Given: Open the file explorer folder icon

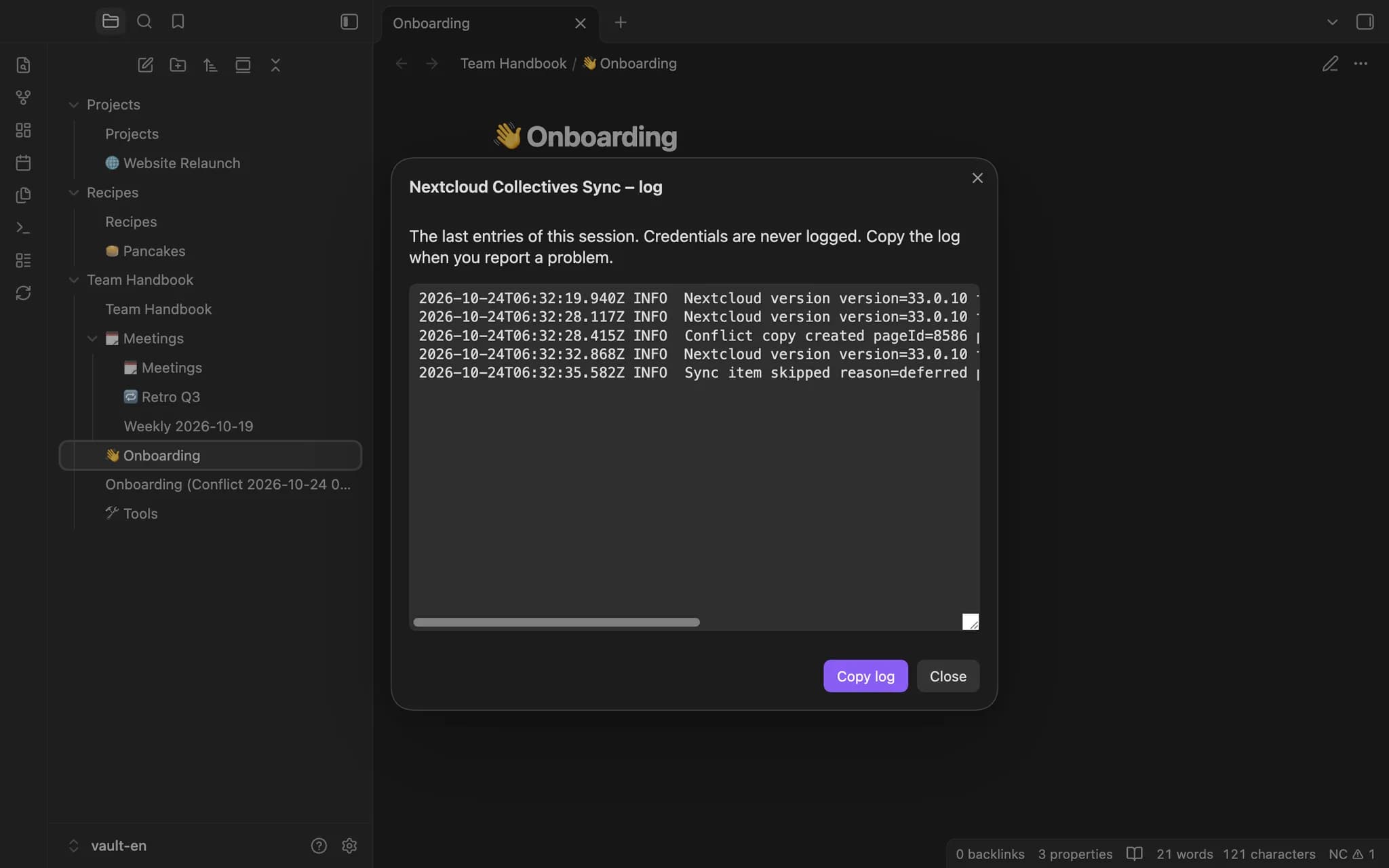Looking at the screenshot, I should pyautogui.click(x=111, y=22).
